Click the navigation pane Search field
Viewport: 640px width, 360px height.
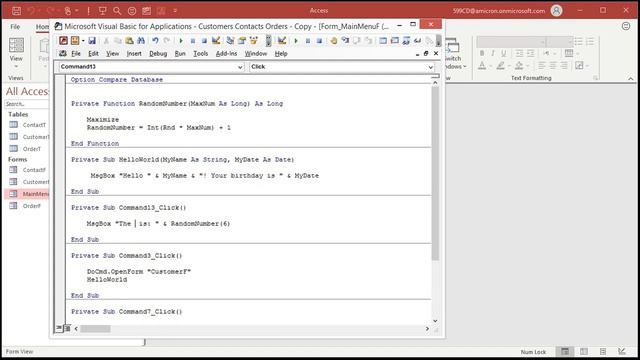26,104
